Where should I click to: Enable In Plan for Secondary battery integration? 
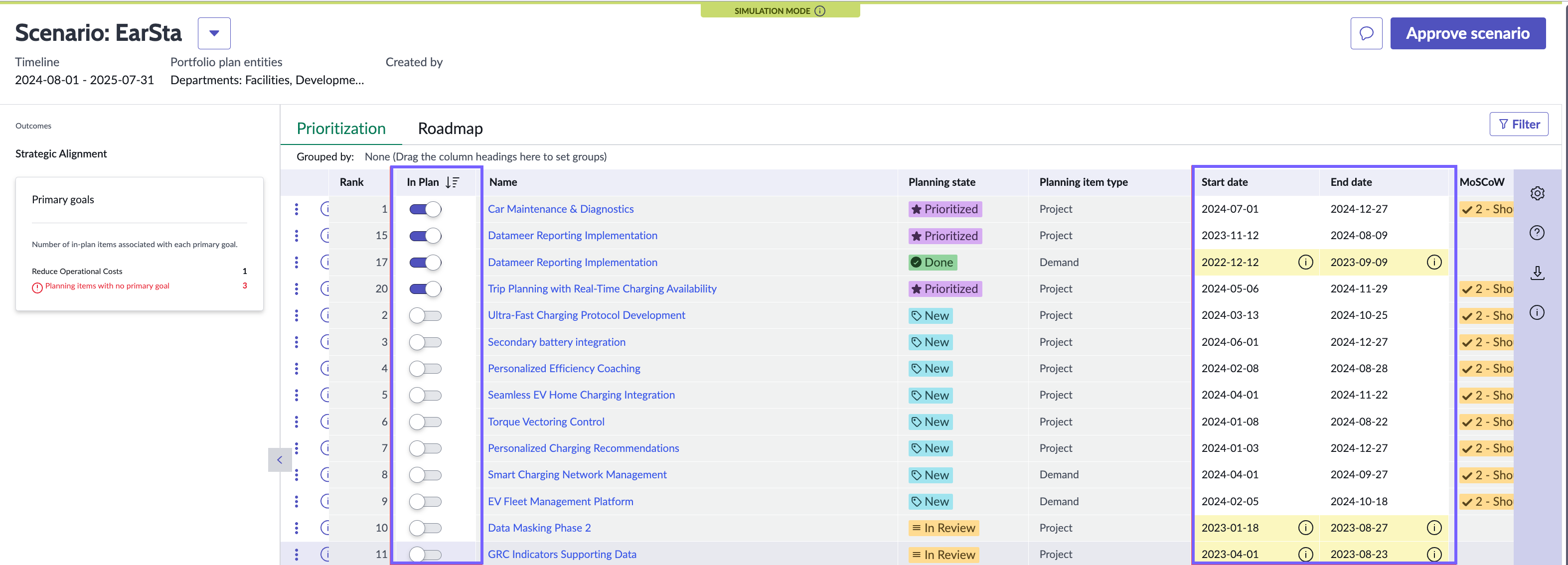(x=425, y=342)
